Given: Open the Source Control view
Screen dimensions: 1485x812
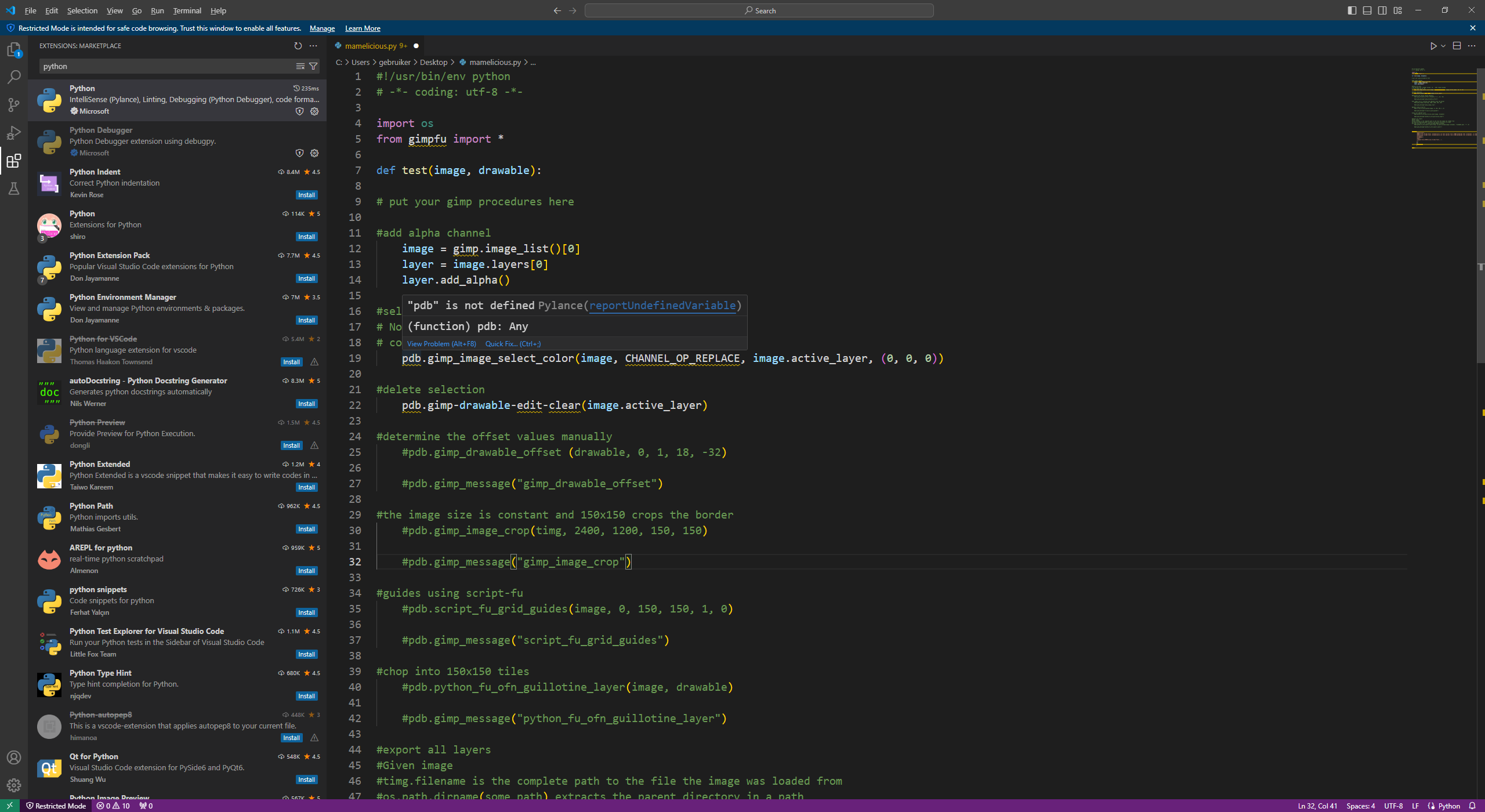Looking at the screenshot, I should click(x=14, y=105).
